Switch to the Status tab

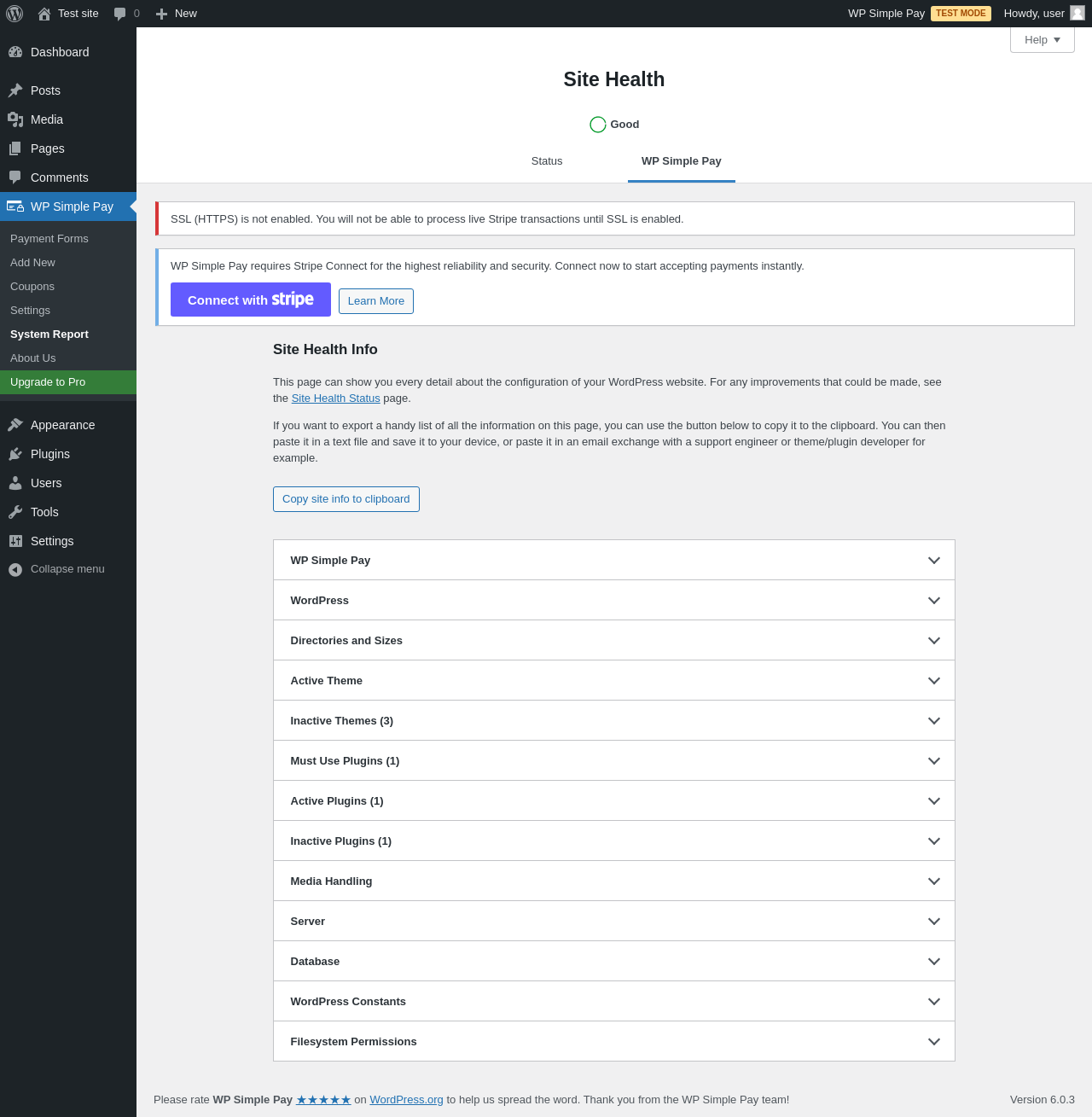click(547, 161)
